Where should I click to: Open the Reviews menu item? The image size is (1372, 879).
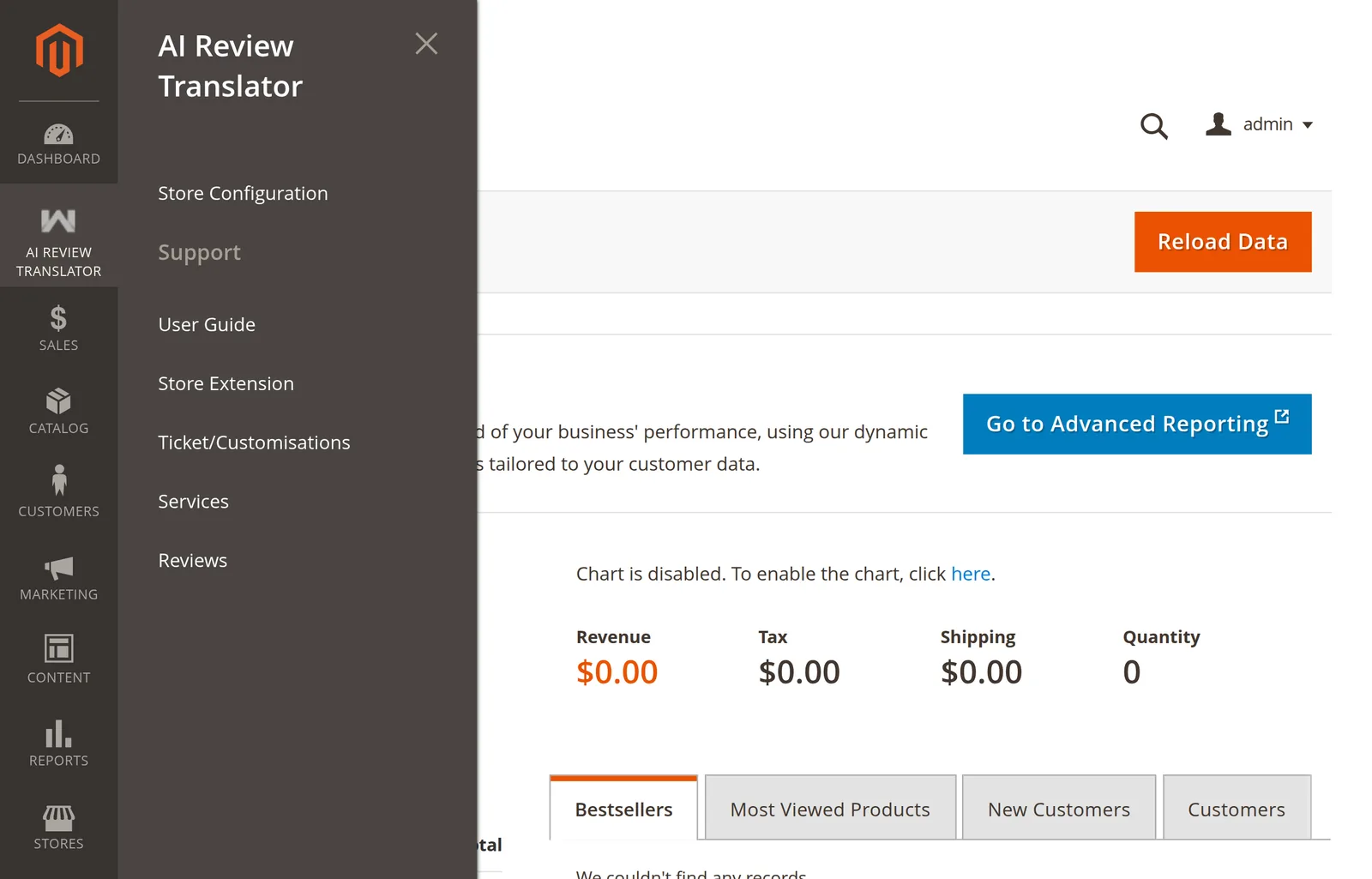click(192, 561)
